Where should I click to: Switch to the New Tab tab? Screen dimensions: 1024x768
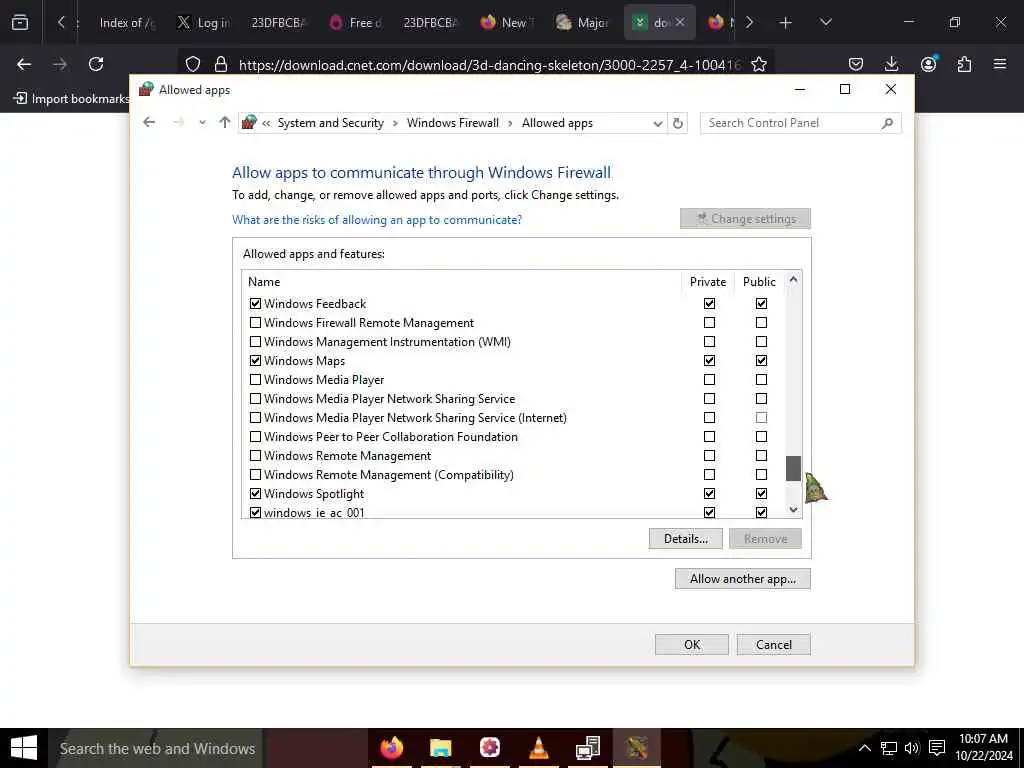pos(507,23)
